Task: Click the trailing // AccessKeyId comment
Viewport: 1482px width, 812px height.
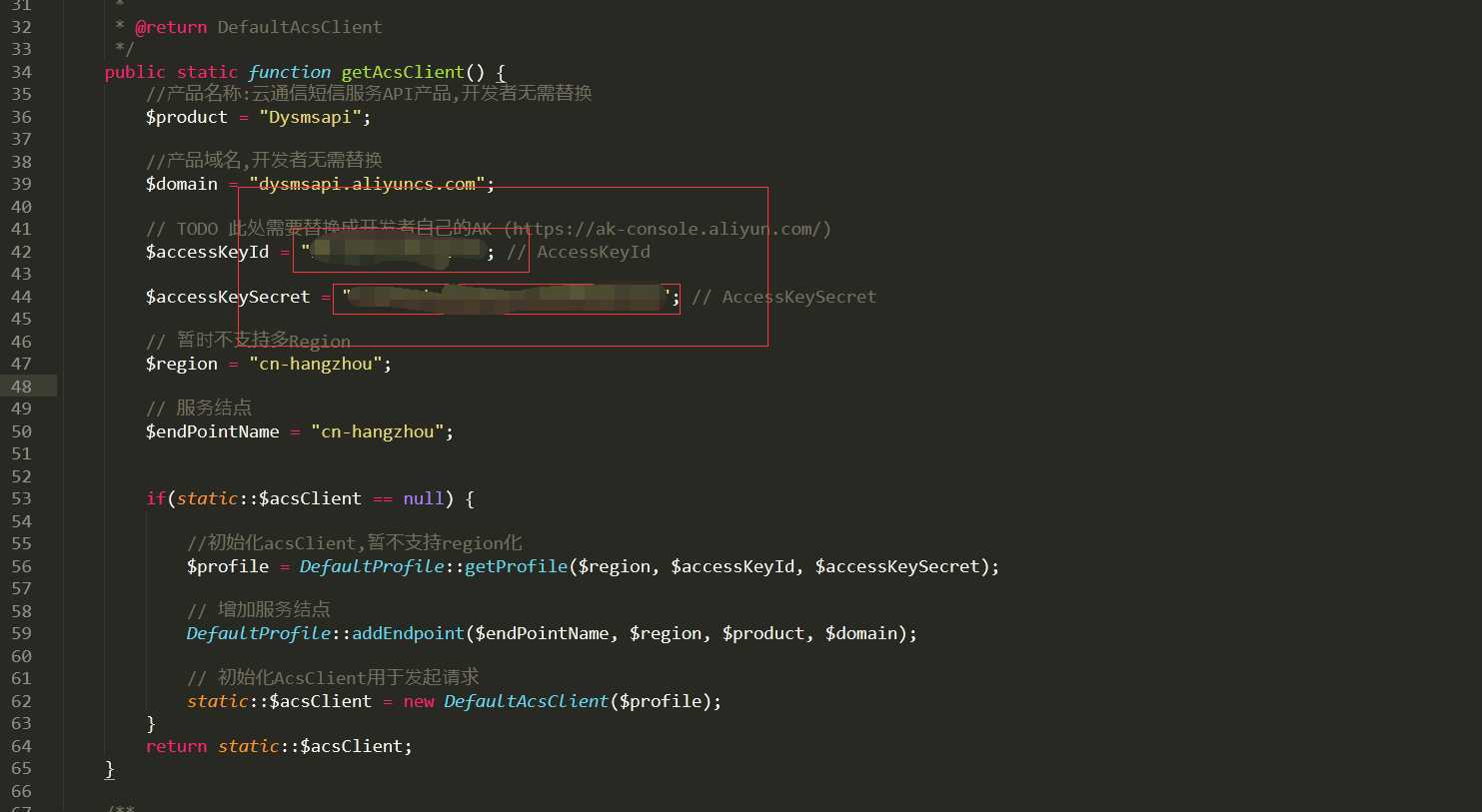Action: coord(579,252)
